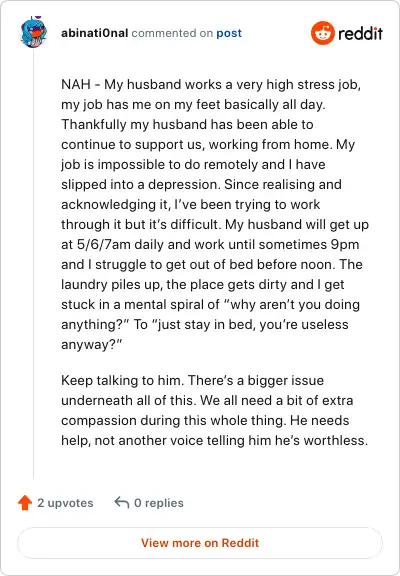Click the orange upvote arrow icon
400x576 pixels.
(x=25, y=503)
